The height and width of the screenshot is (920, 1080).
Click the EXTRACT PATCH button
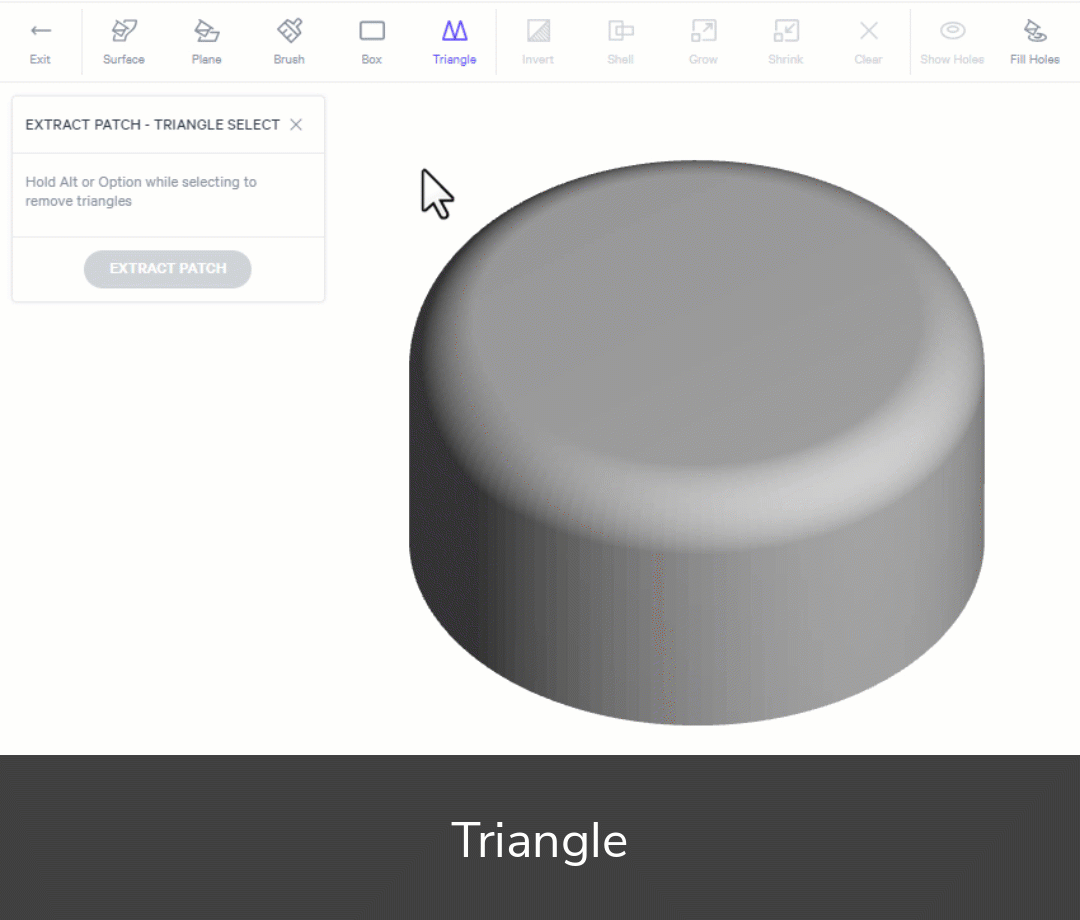pyautogui.click(x=168, y=269)
